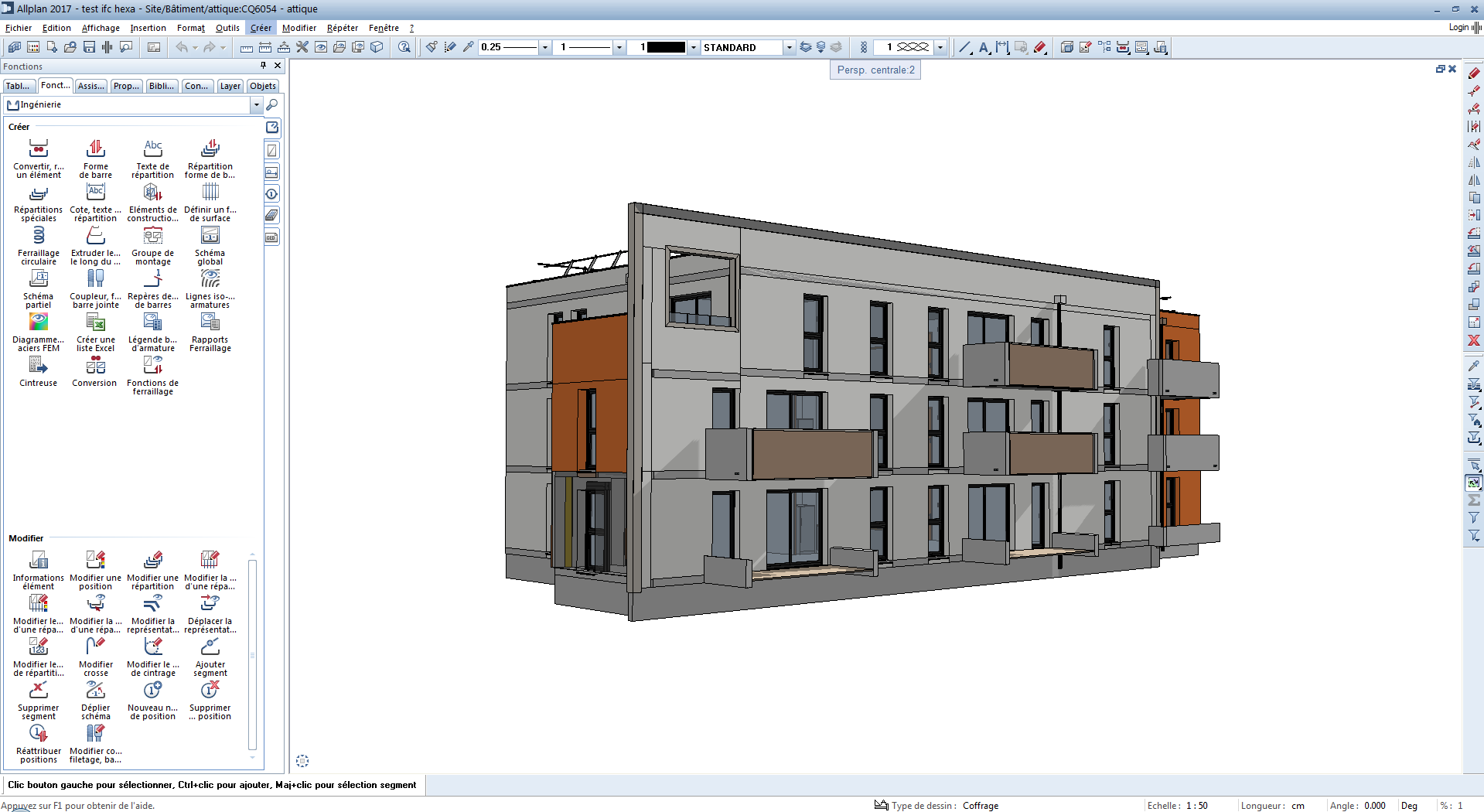Click the Login button
The height and width of the screenshot is (812, 1484).
click(x=1458, y=27)
